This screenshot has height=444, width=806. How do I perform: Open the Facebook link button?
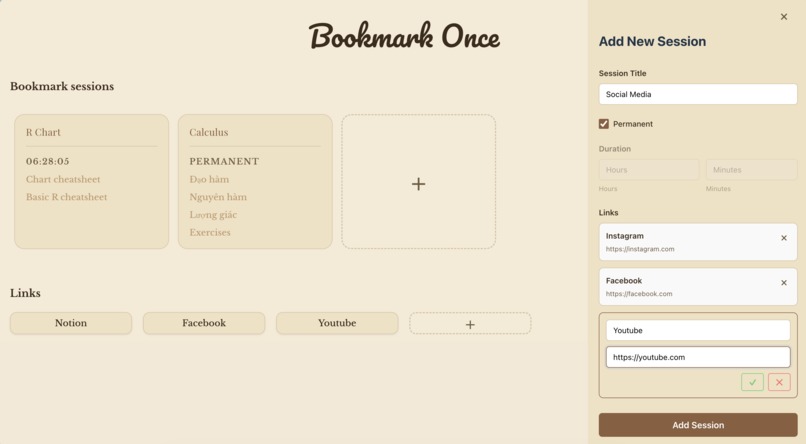[204, 323]
